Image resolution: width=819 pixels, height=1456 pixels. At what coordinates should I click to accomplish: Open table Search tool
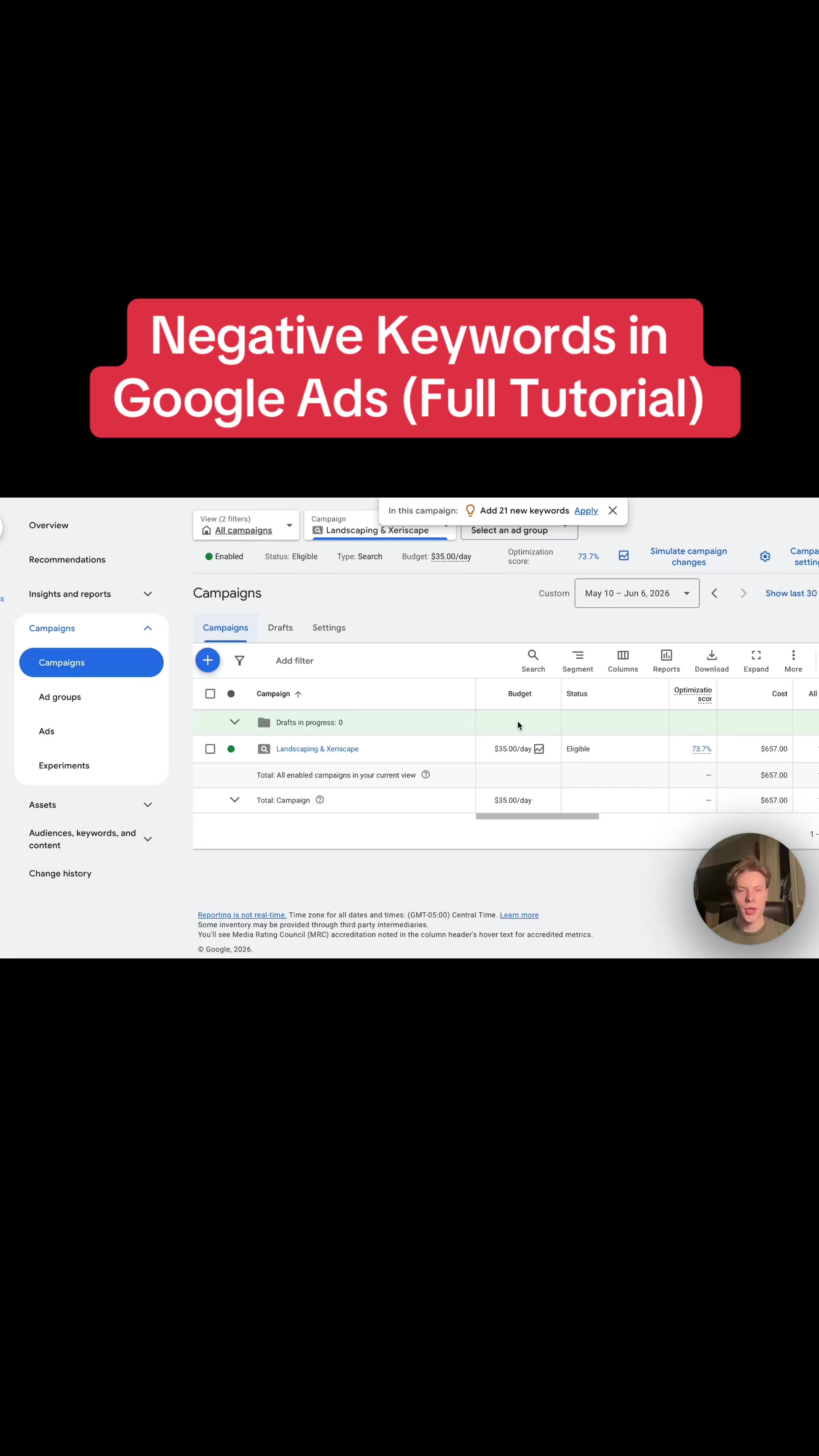[533, 661]
